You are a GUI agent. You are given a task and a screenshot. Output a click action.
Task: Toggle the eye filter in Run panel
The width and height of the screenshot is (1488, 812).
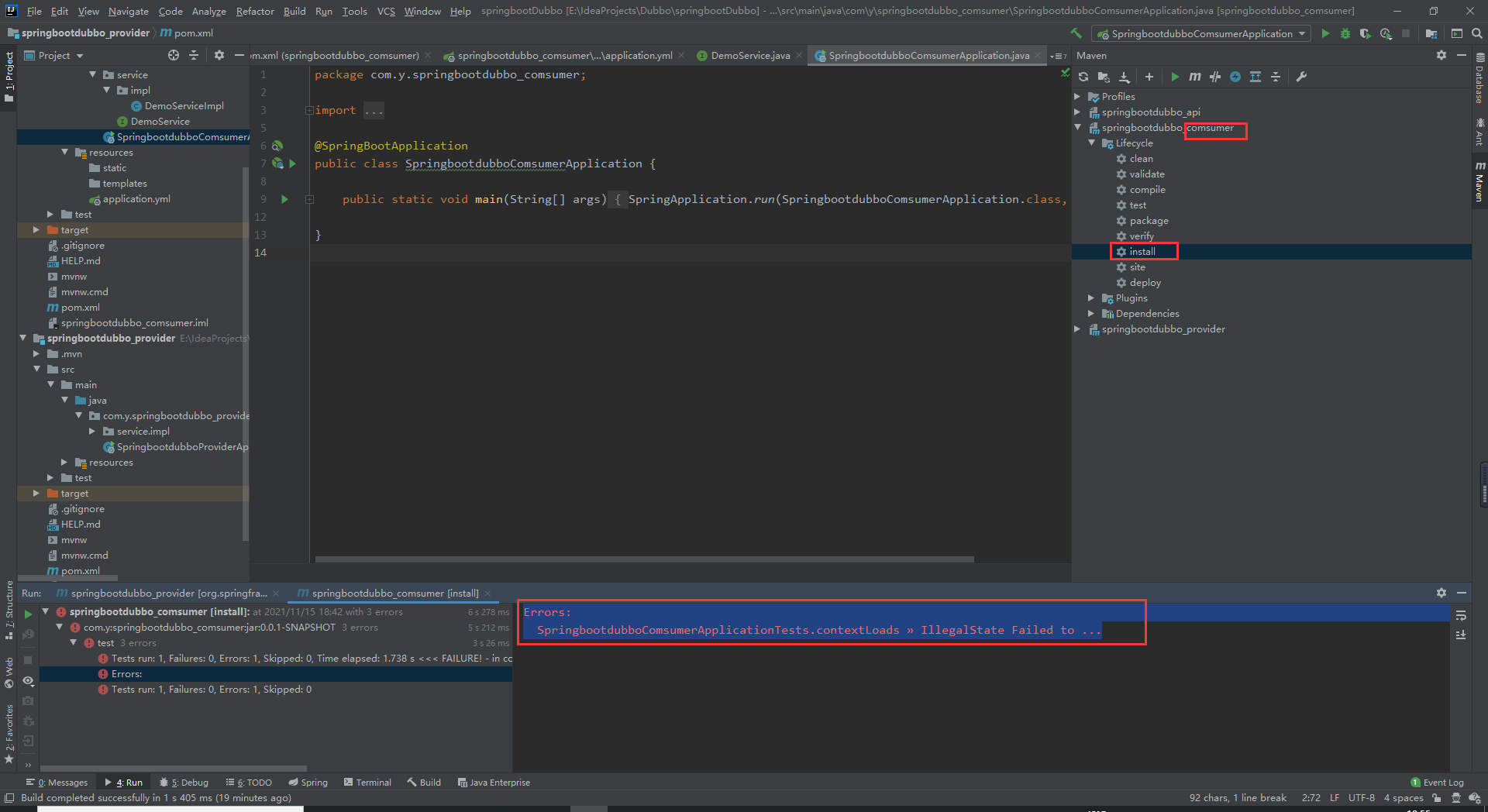coord(28,680)
